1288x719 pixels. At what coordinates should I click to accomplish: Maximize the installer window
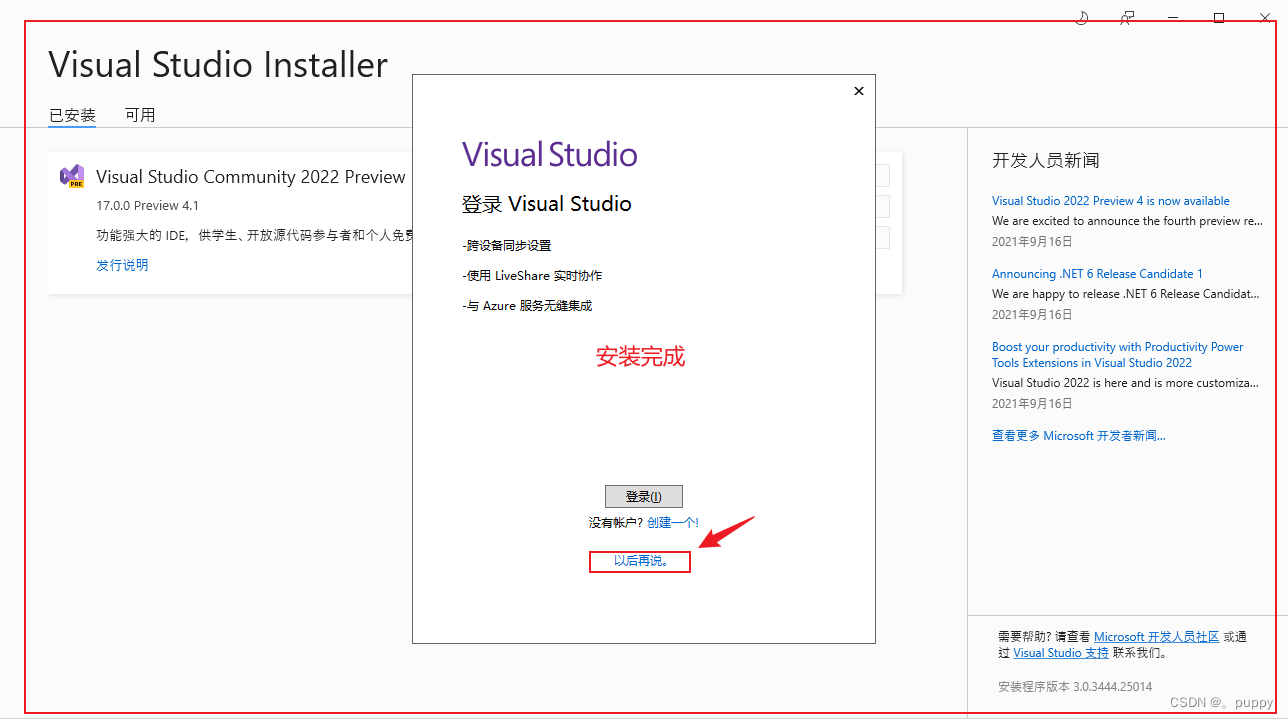pyautogui.click(x=1218, y=17)
